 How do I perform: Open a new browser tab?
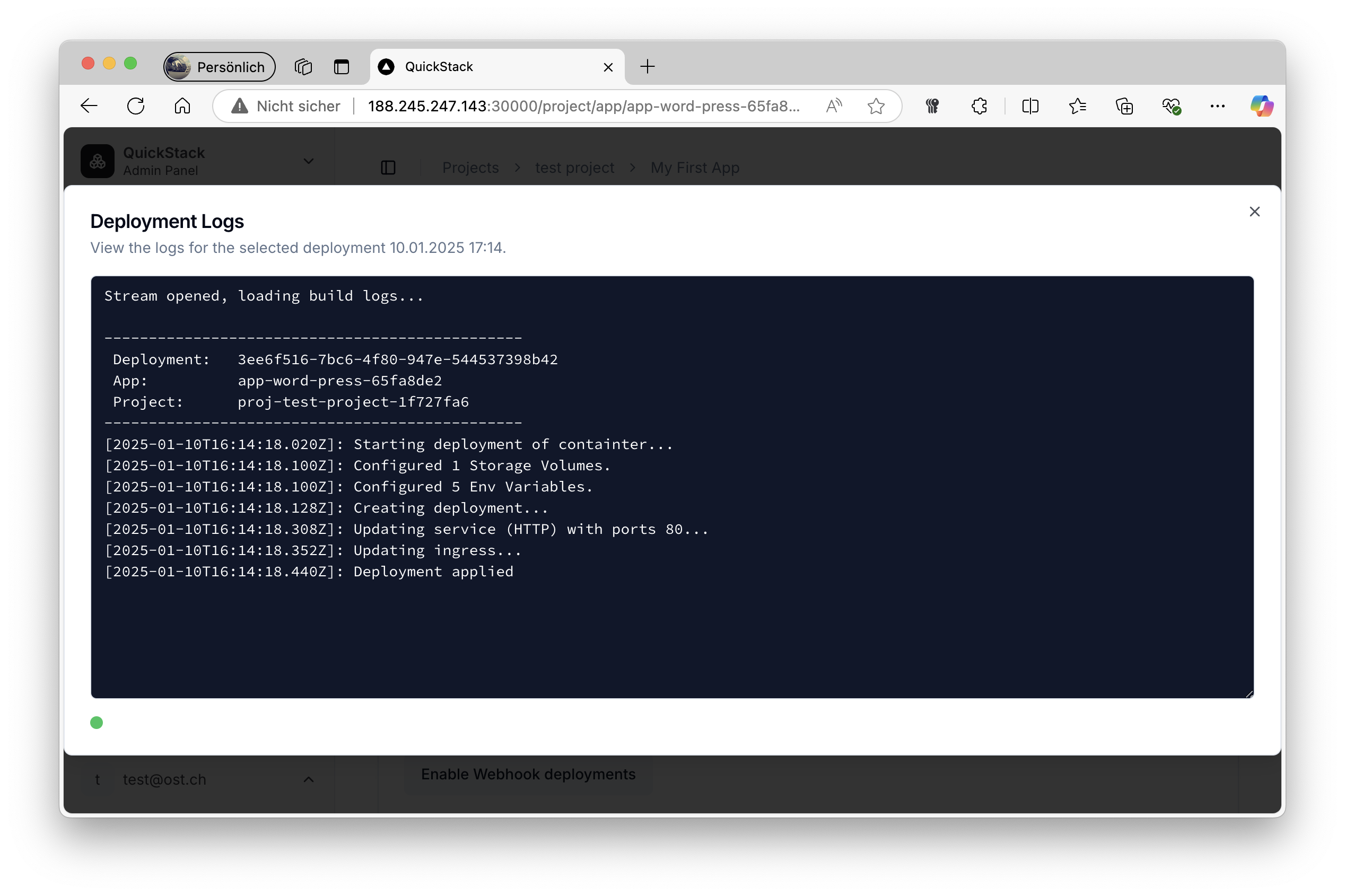pyautogui.click(x=647, y=67)
